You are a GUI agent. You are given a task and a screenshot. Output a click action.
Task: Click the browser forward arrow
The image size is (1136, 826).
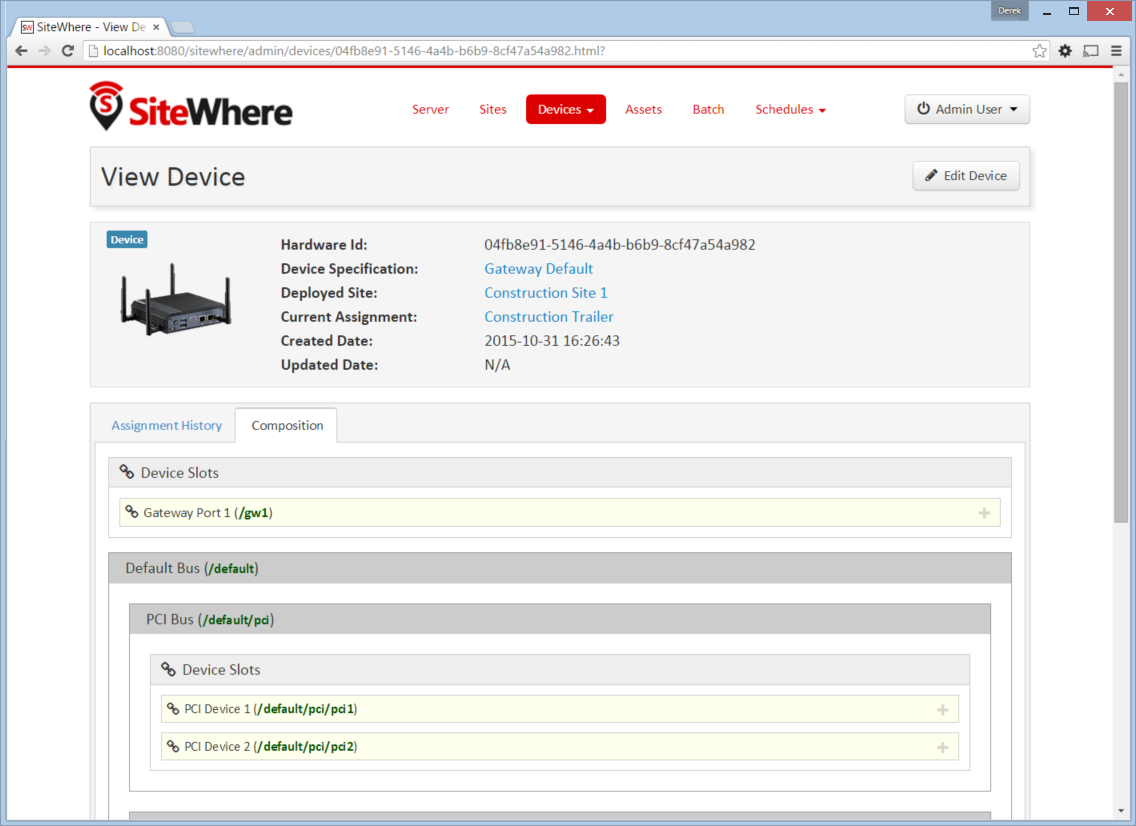pyautogui.click(x=44, y=51)
